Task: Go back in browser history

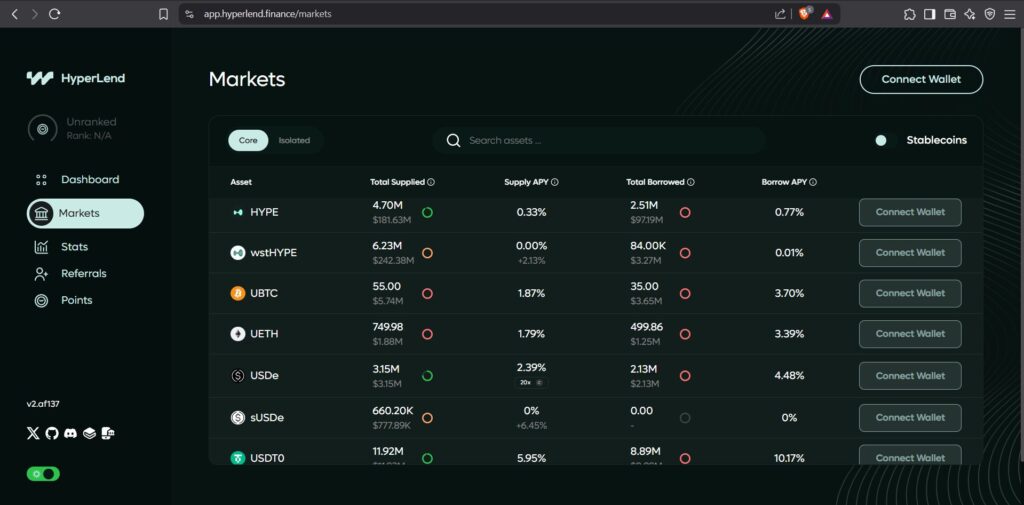Action: (x=14, y=14)
